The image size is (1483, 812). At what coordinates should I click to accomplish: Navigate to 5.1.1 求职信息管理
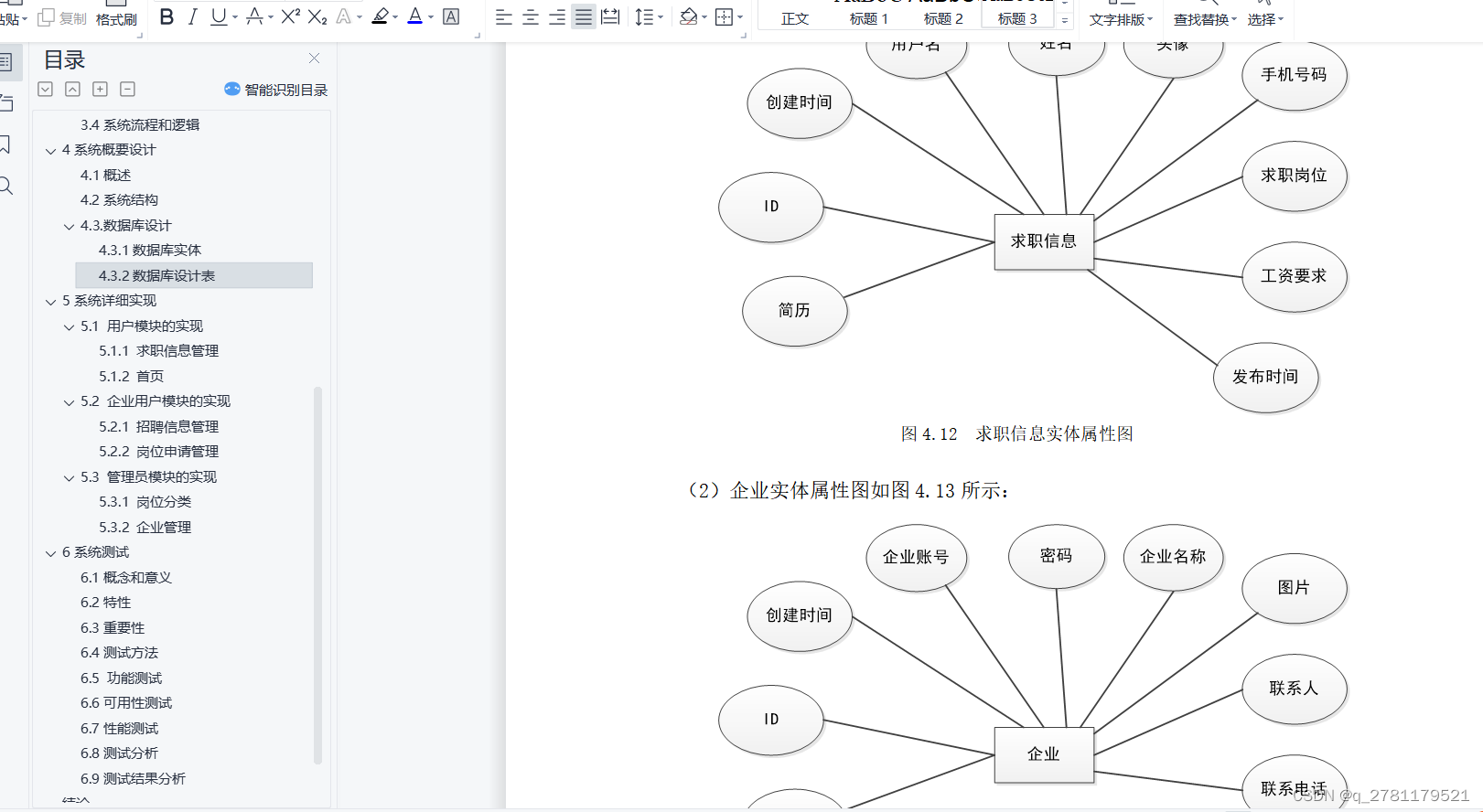(x=159, y=350)
